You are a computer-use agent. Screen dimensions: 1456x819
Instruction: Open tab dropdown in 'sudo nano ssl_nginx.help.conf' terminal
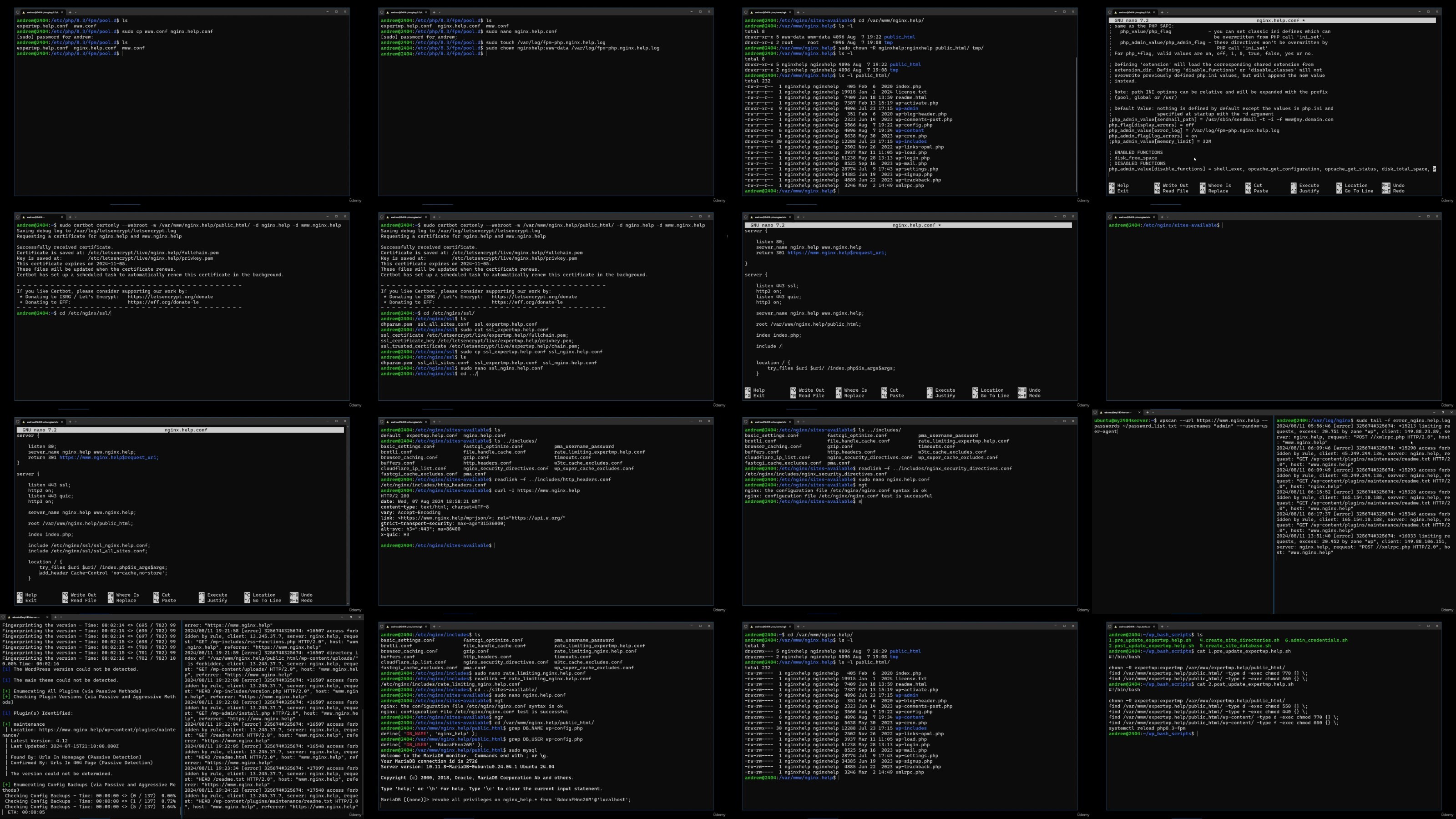pos(440,217)
